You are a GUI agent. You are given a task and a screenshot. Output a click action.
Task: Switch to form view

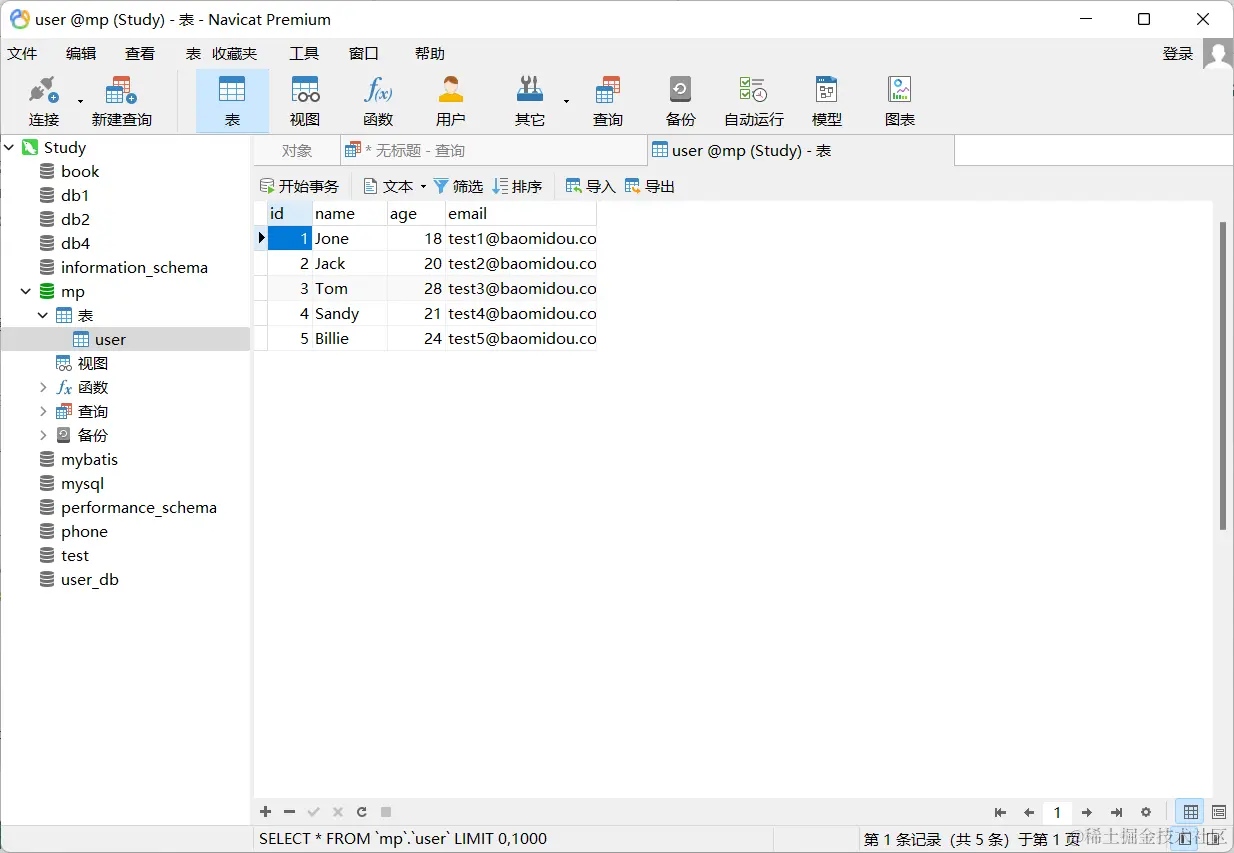click(1219, 813)
